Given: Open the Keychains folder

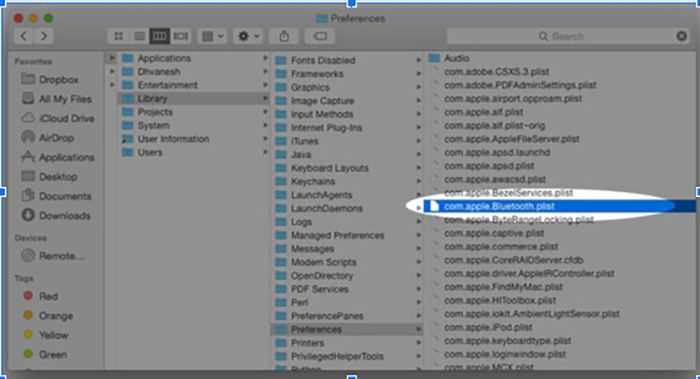Looking at the screenshot, I should pos(305,182).
